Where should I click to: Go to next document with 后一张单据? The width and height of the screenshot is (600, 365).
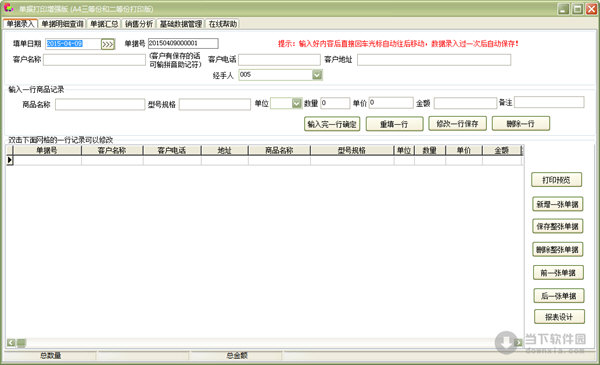[559, 296]
